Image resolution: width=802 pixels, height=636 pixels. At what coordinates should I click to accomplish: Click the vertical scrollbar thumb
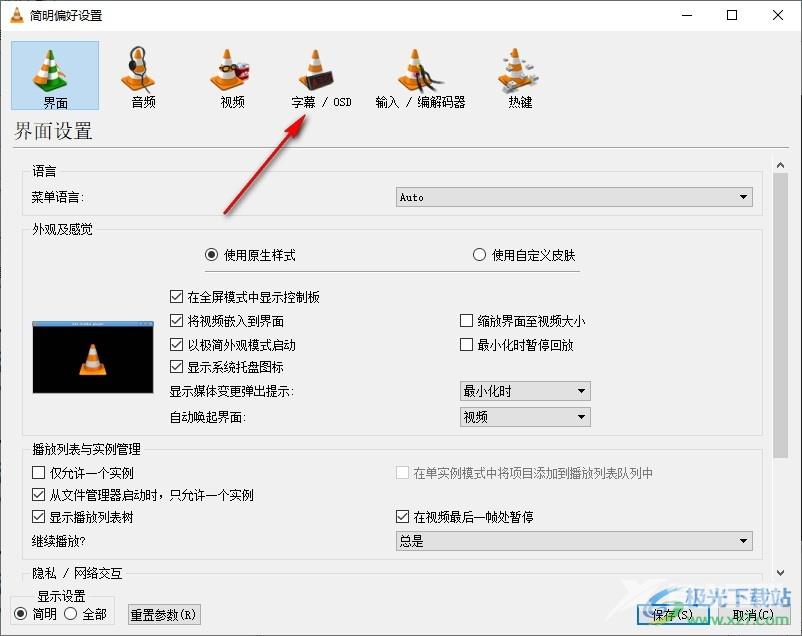pos(780,315)
